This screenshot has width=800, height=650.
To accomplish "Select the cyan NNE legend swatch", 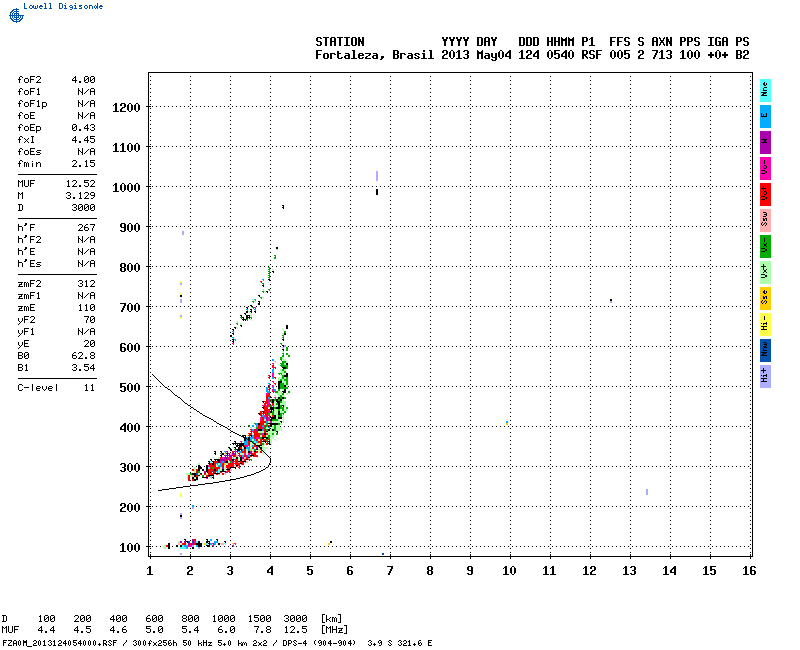I will 765,91.
